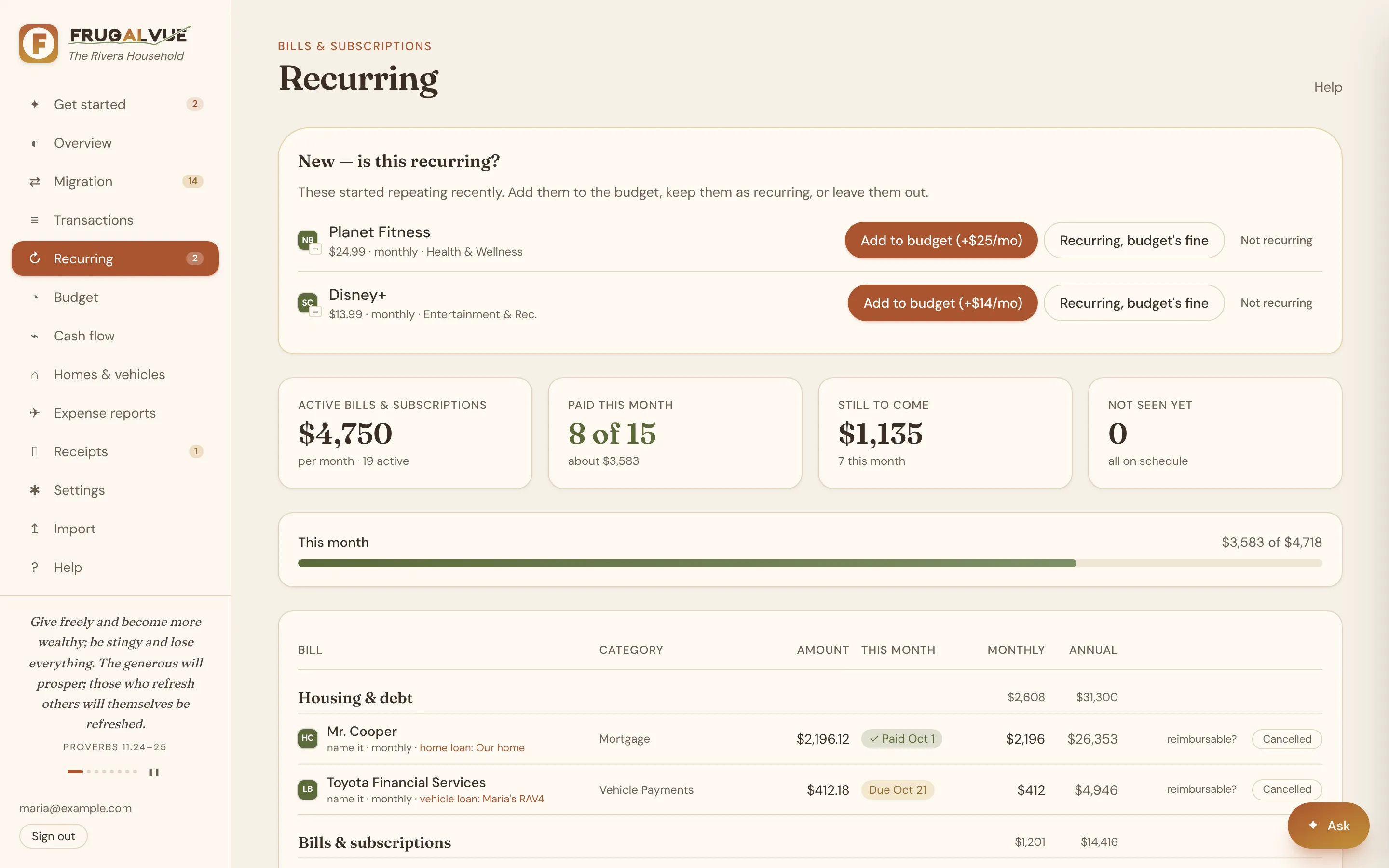Add Planet Fitness to budget (+$25/mo)

[941, 240]
